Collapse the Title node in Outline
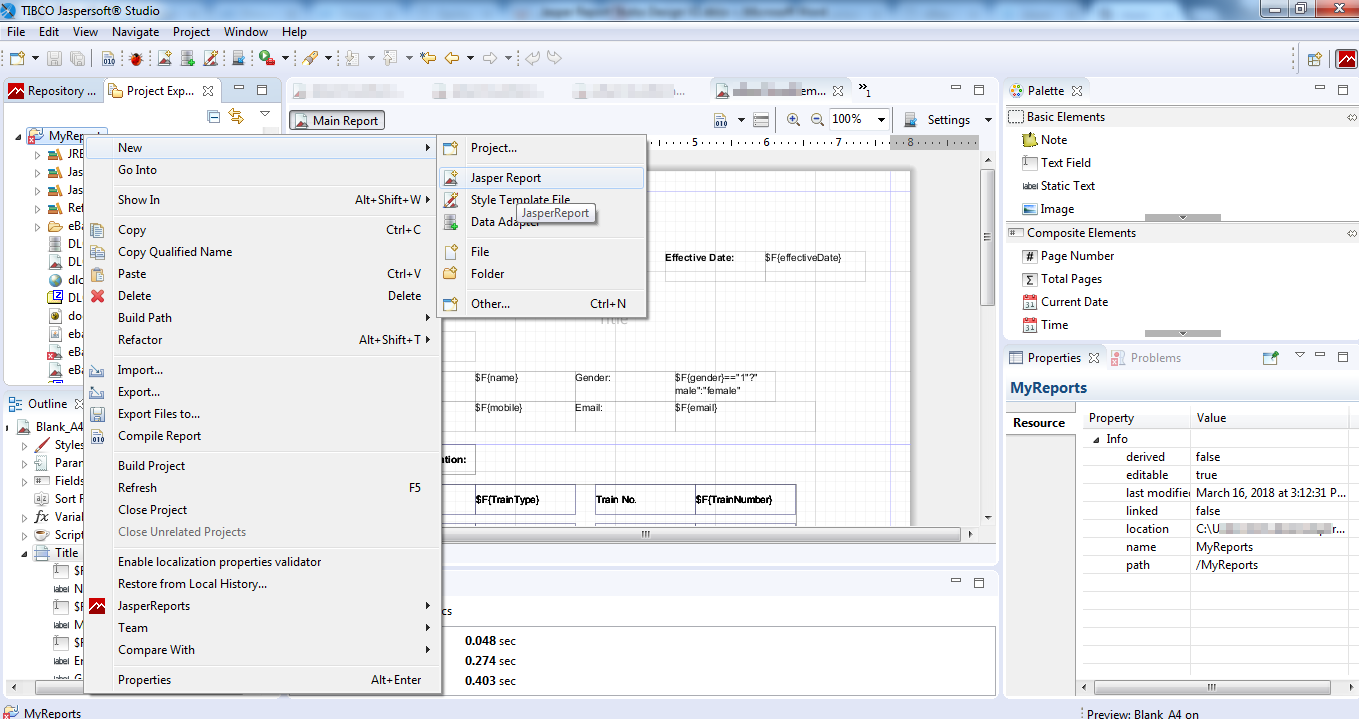 pyautogui.click(x=25, y=553)
